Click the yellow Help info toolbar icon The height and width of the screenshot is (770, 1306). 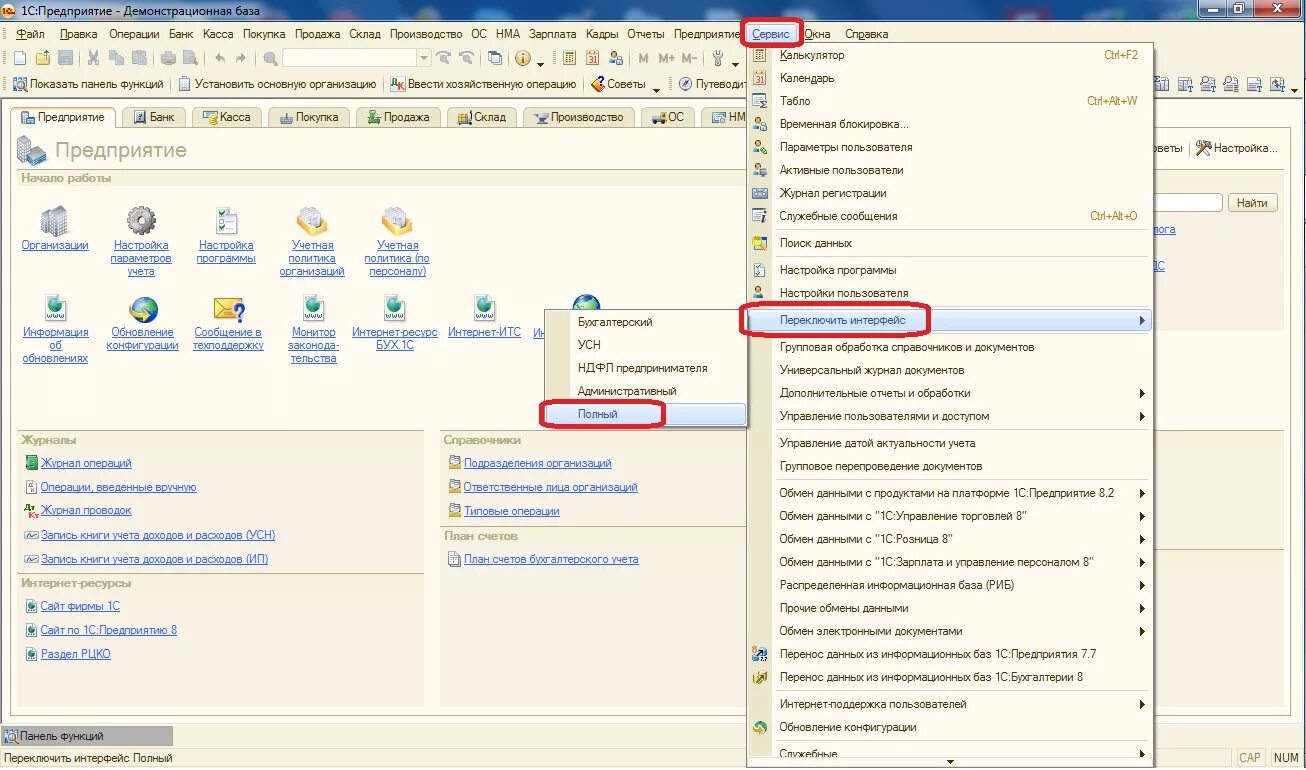point(522,58)
